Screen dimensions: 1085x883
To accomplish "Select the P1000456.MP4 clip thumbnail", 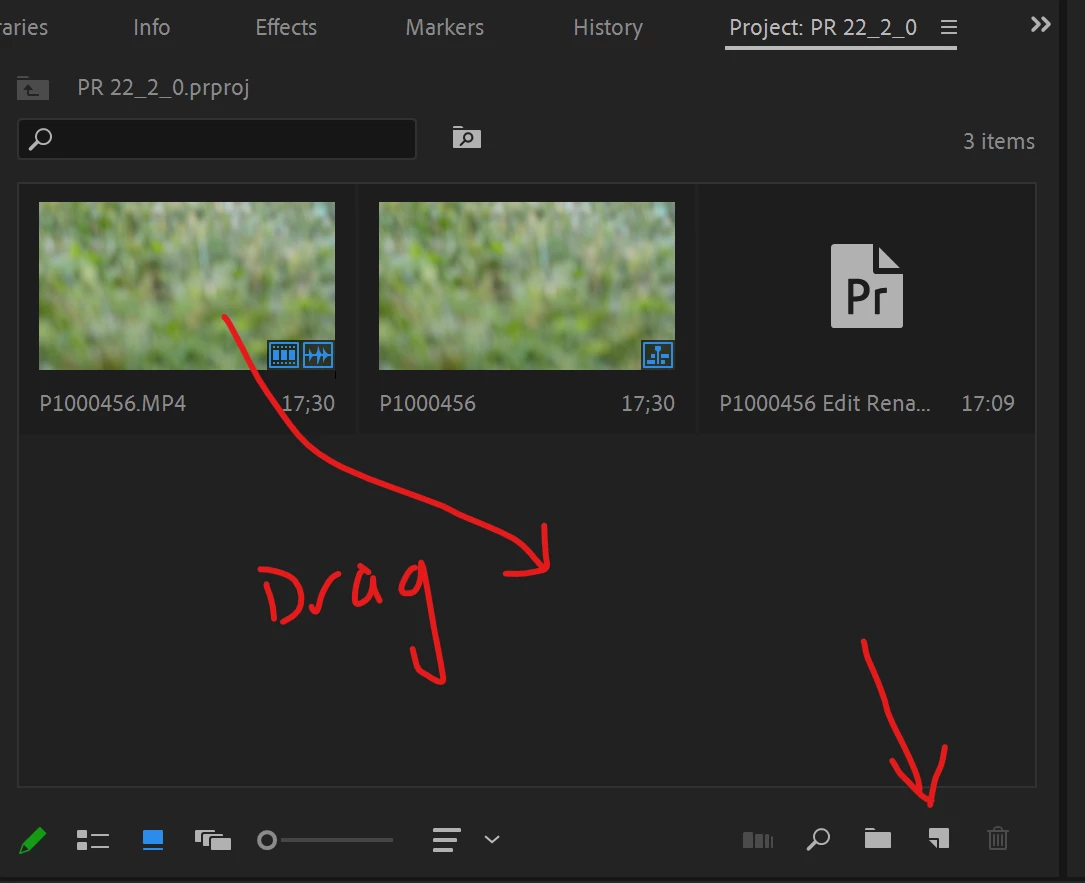I will click(x=187, y=286).
